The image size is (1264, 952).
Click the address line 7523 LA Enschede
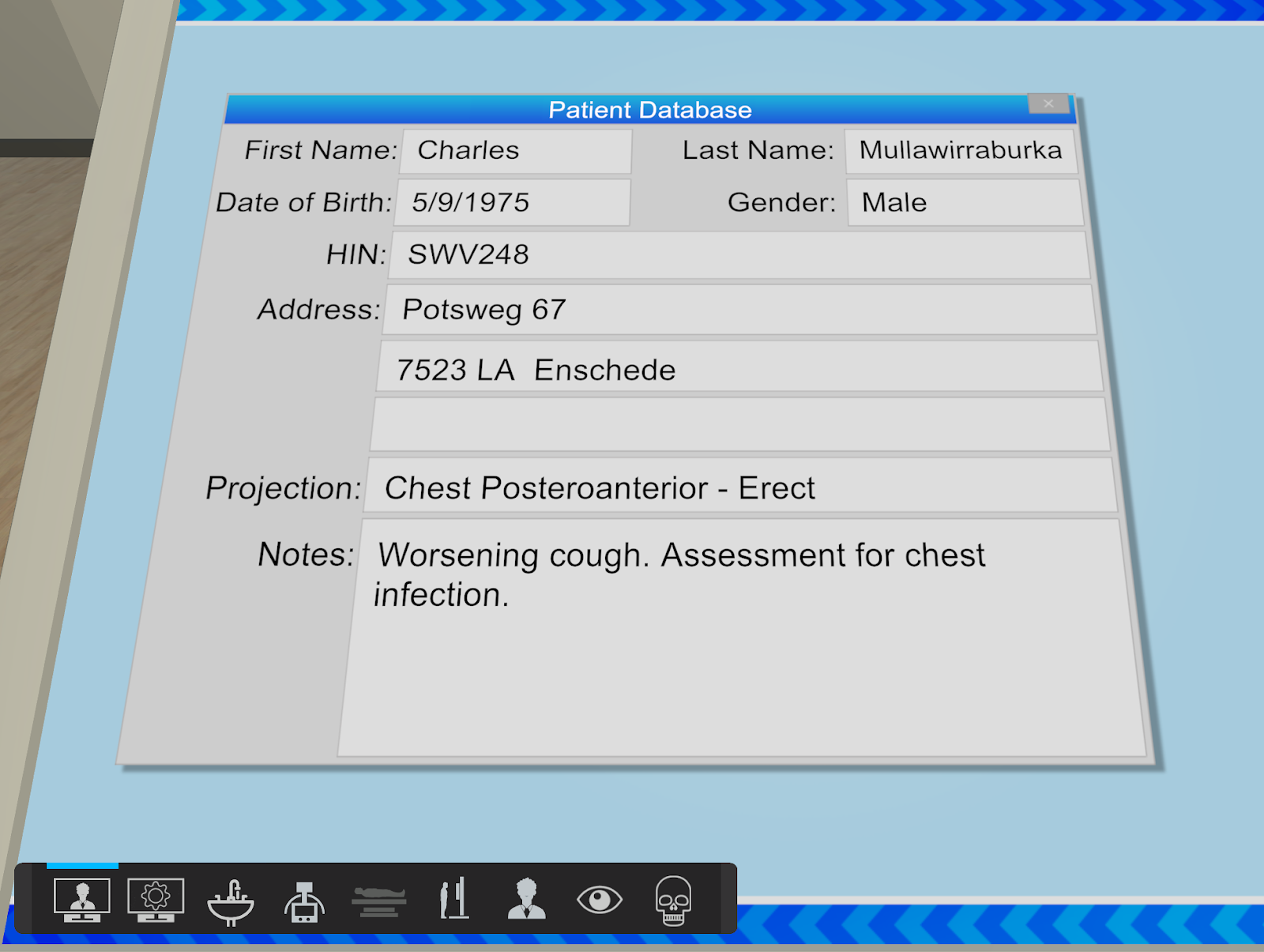(739, 367)
